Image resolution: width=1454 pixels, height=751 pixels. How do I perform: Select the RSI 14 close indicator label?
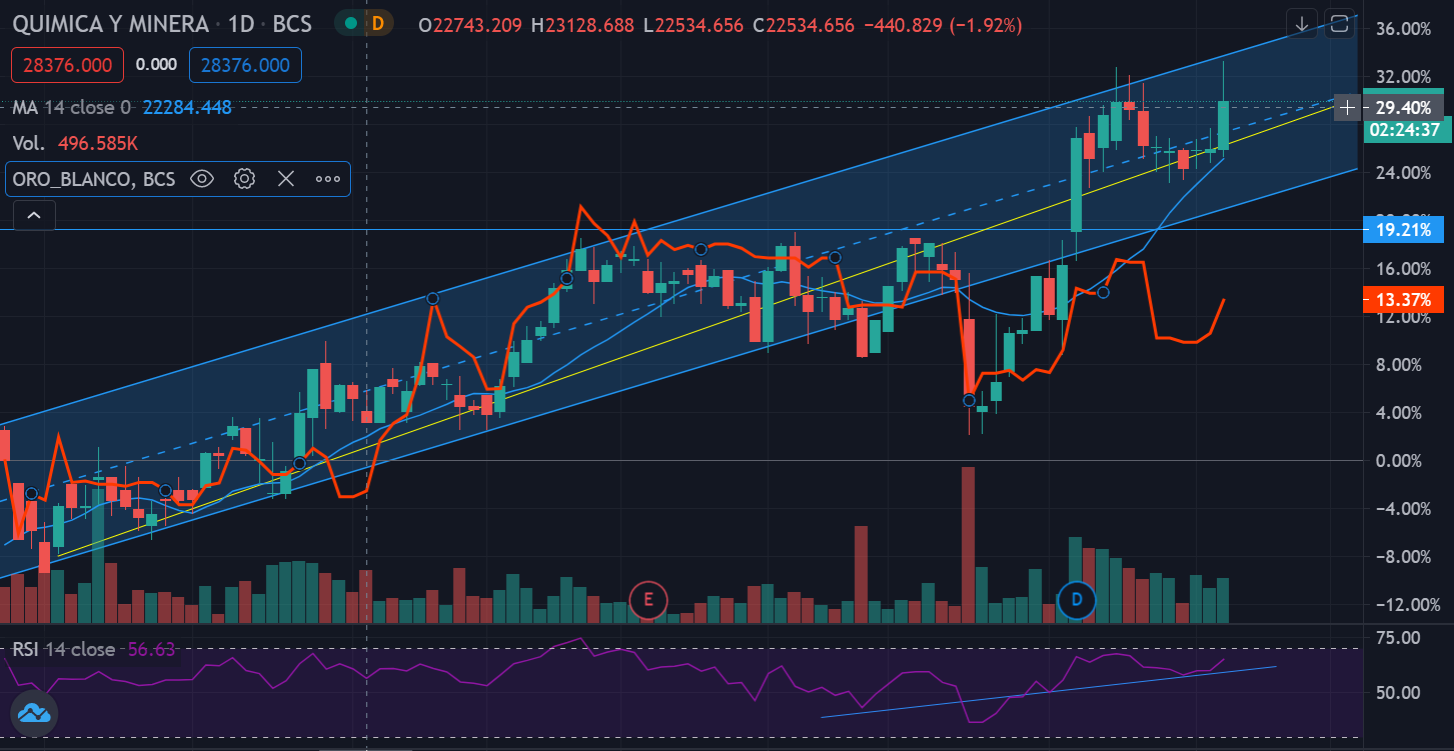tap(62, 649)
